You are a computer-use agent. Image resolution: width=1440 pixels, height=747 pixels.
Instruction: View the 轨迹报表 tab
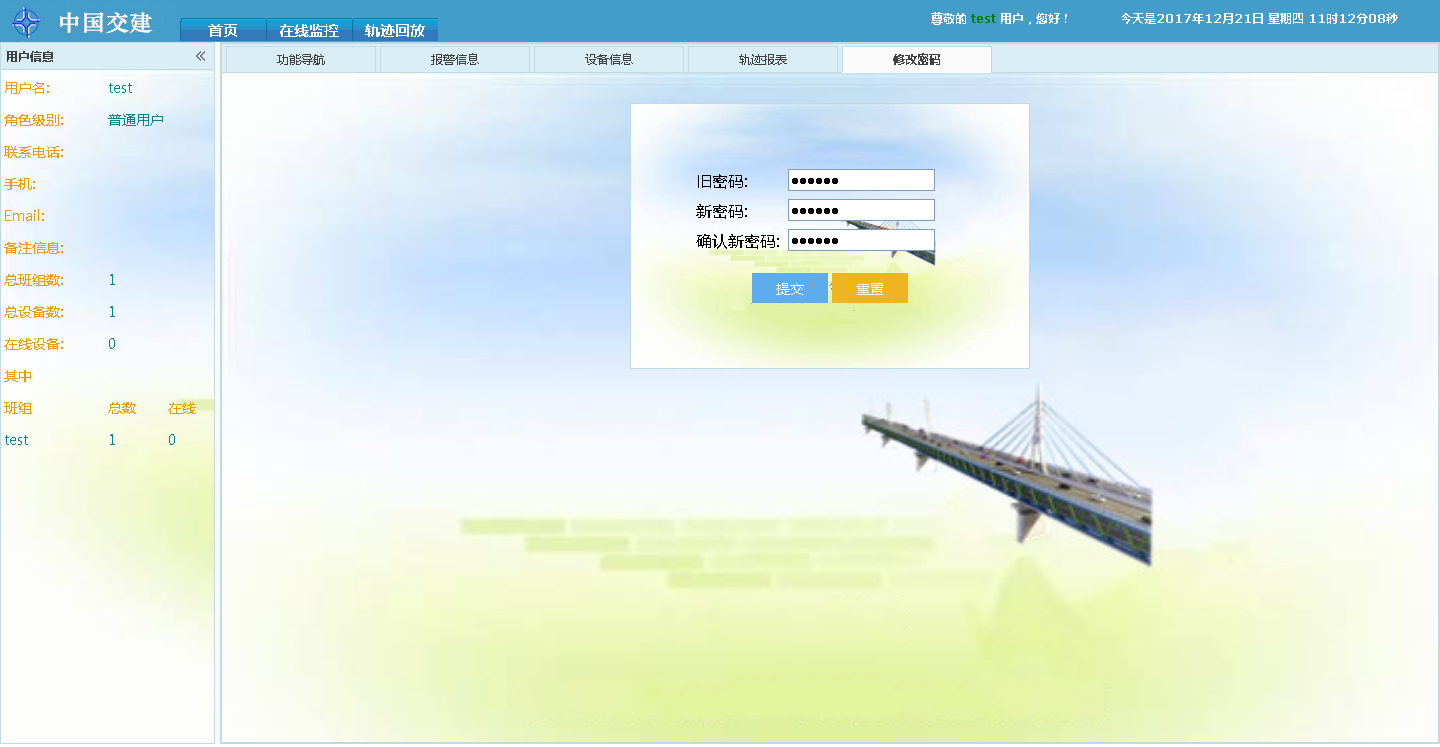(763, 60)
